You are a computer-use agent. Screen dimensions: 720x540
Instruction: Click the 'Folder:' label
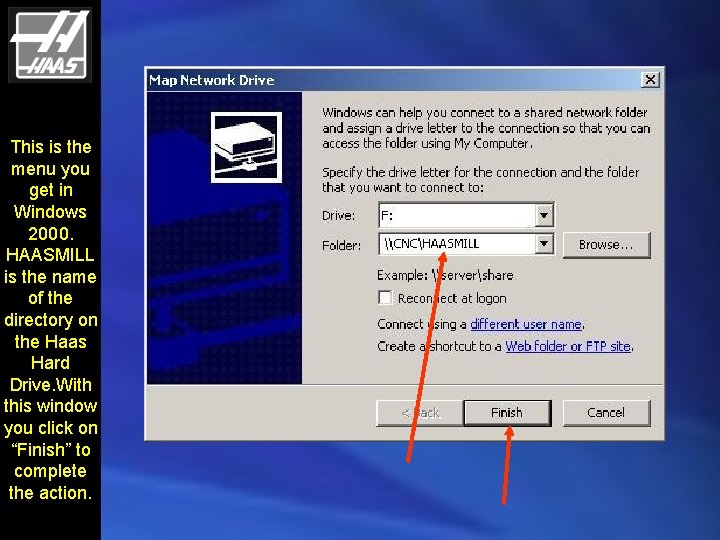coord(341,246)
